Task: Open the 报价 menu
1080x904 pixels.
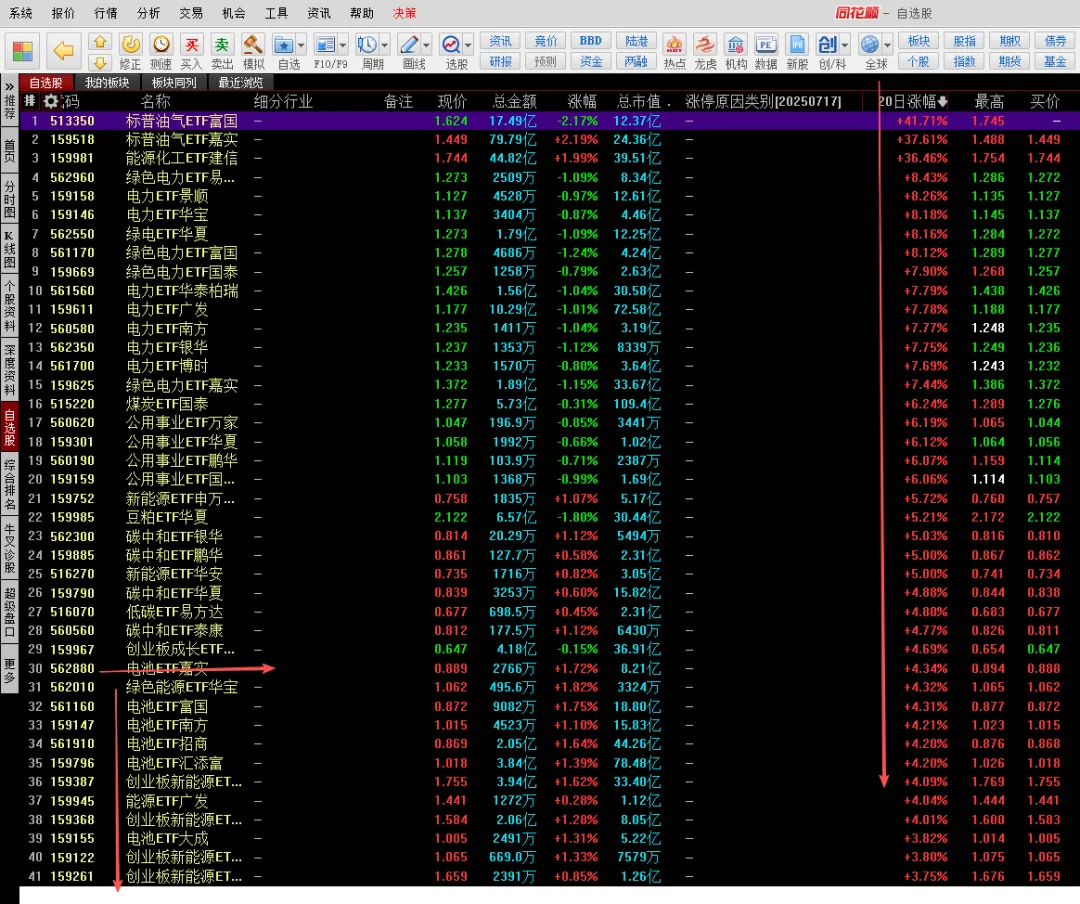Action: pos(63,13)
